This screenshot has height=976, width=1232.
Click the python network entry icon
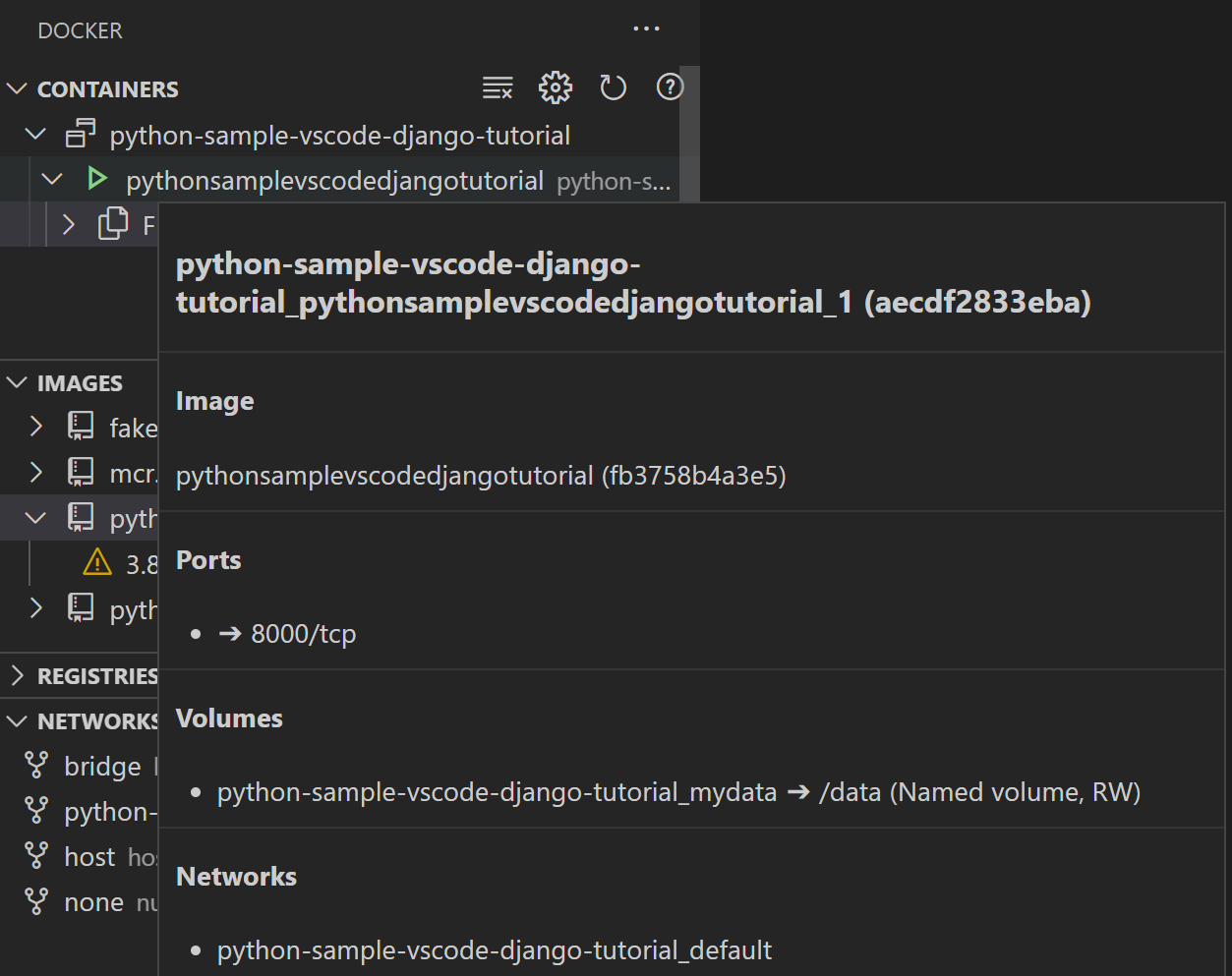(35, 811)
